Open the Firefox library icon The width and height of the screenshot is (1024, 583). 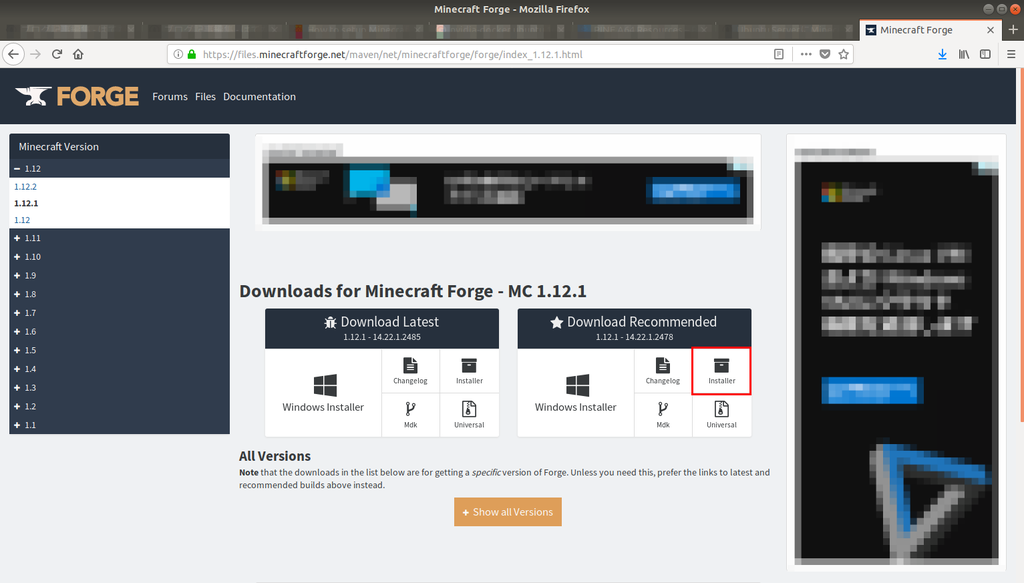click(964, 54)
